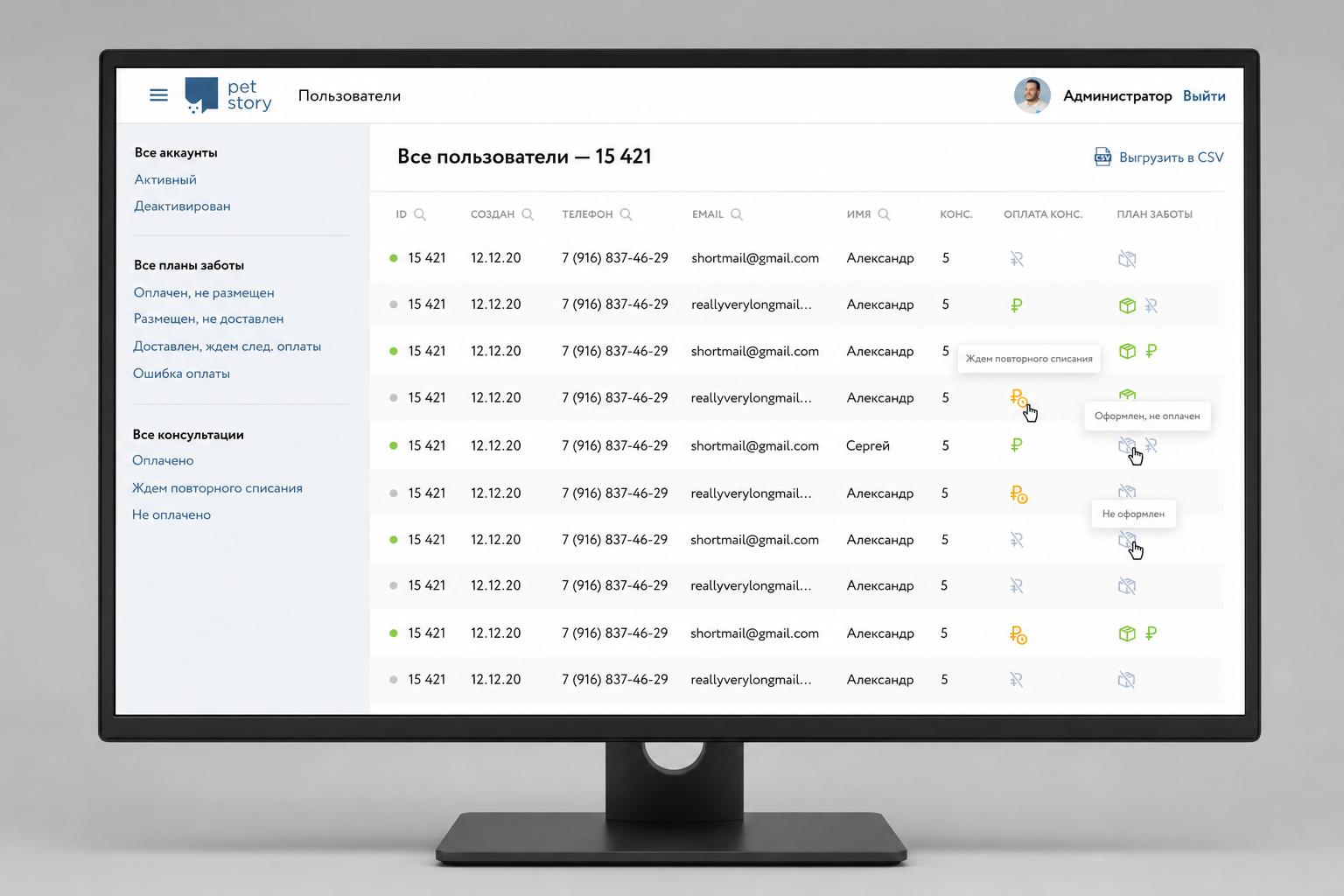Click the pet story logo
This screenshot has height=896, width=1344.
click(x=228, y=95)
